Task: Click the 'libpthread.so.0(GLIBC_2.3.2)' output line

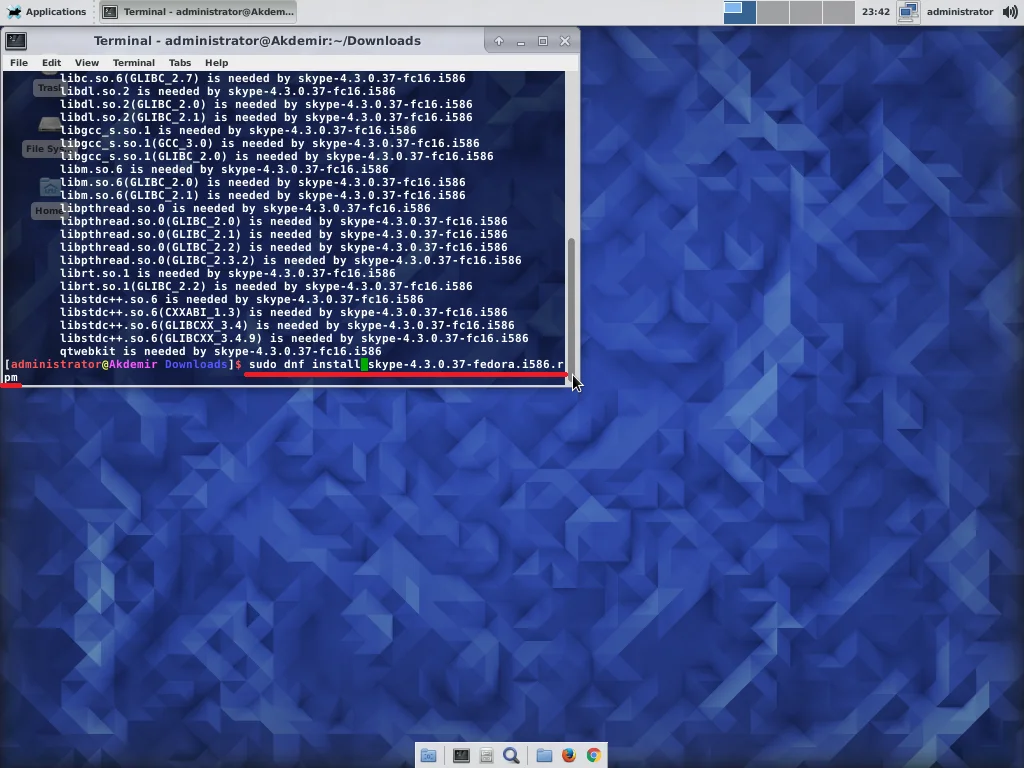Action: 291,261
